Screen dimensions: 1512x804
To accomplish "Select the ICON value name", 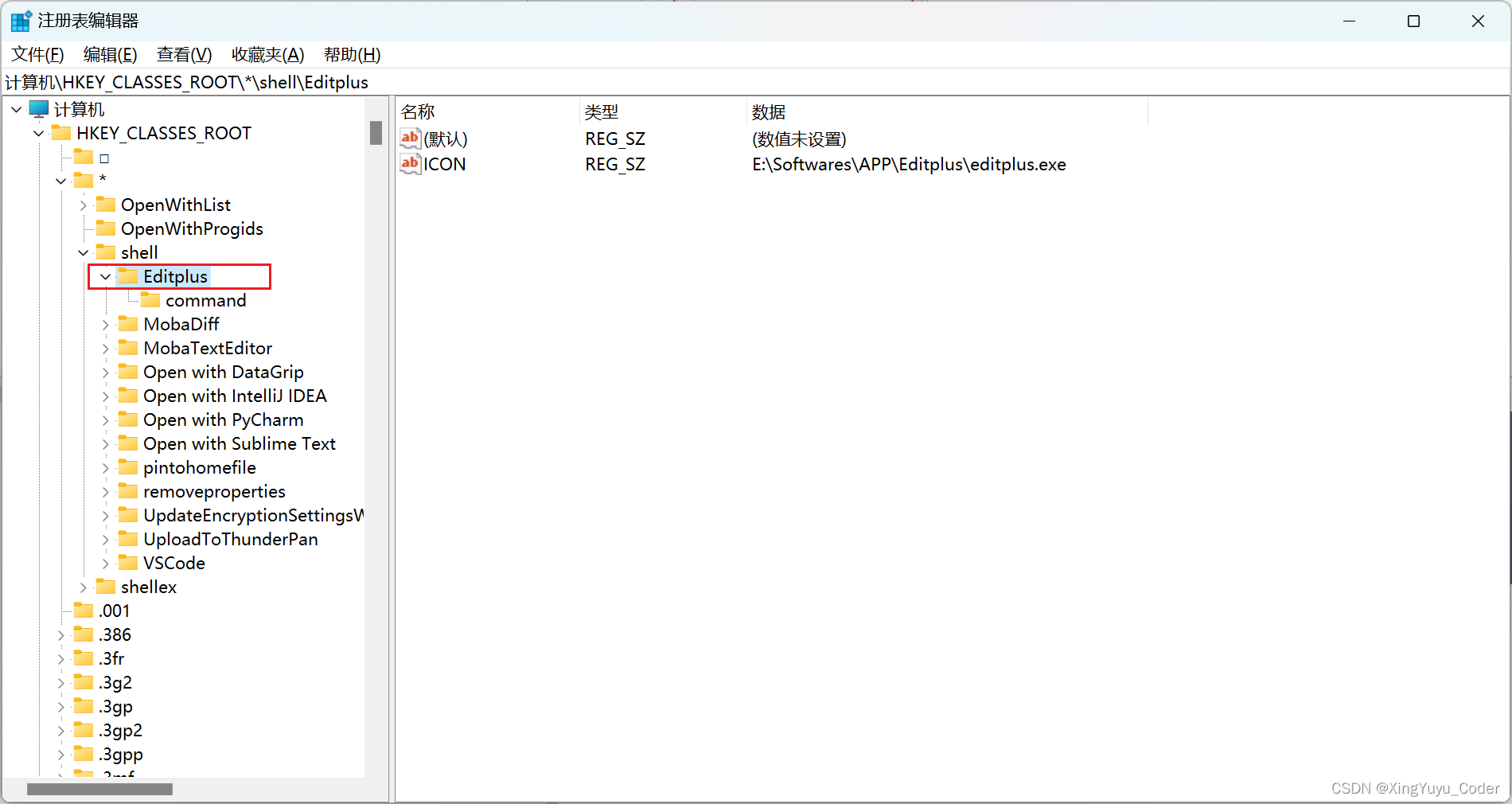I will (445, 165).
